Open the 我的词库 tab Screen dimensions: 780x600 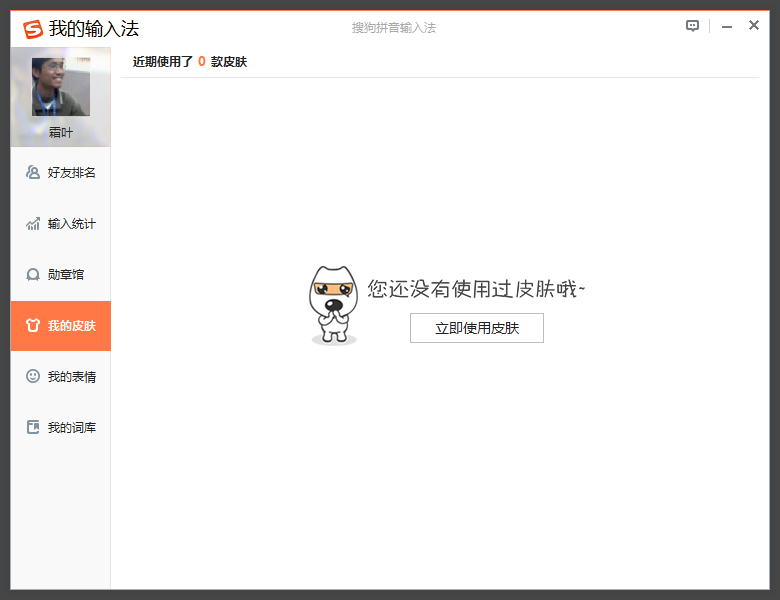pyautogui.click(x=61, y=427)
